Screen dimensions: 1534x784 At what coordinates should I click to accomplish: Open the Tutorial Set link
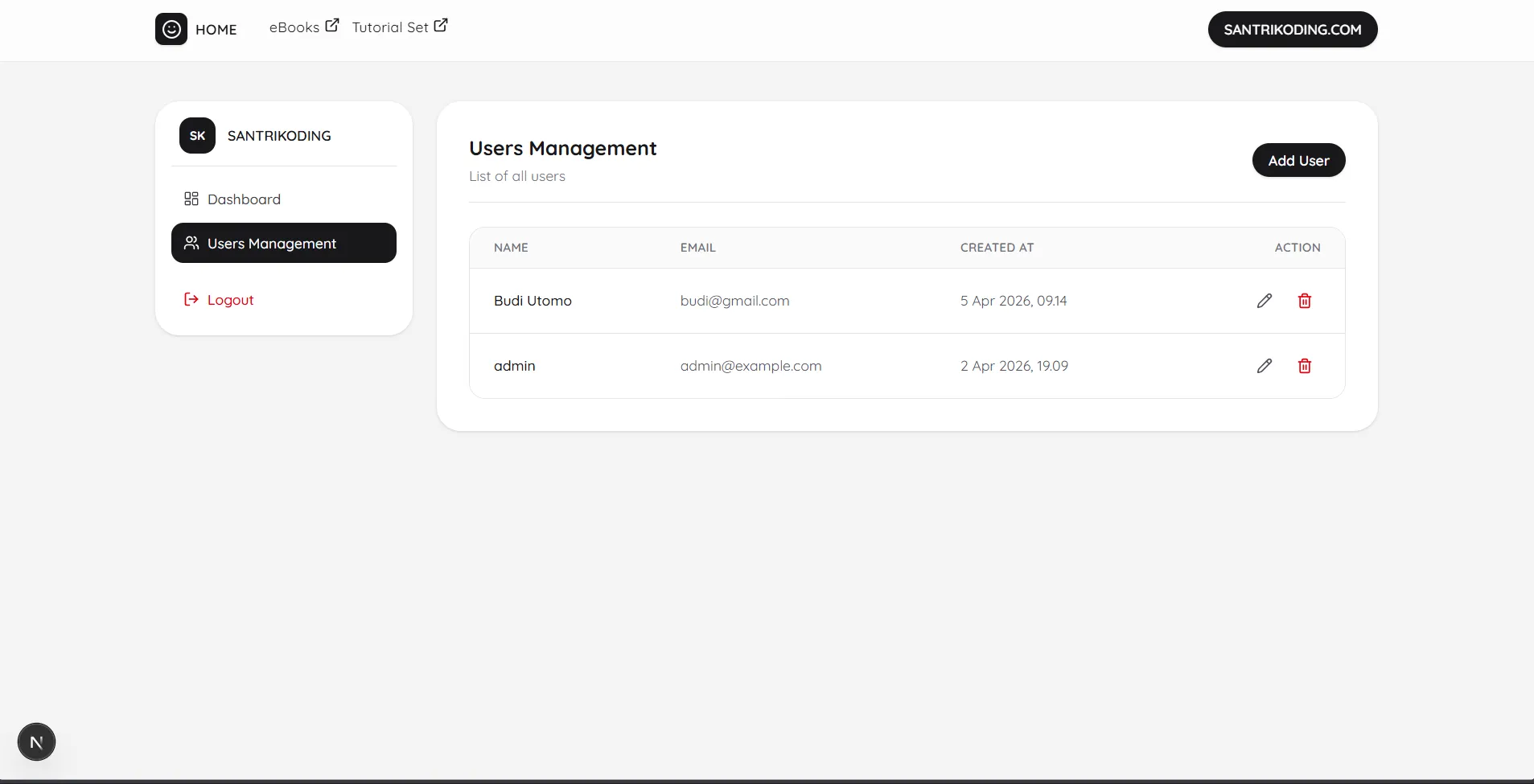pos(390,27)
